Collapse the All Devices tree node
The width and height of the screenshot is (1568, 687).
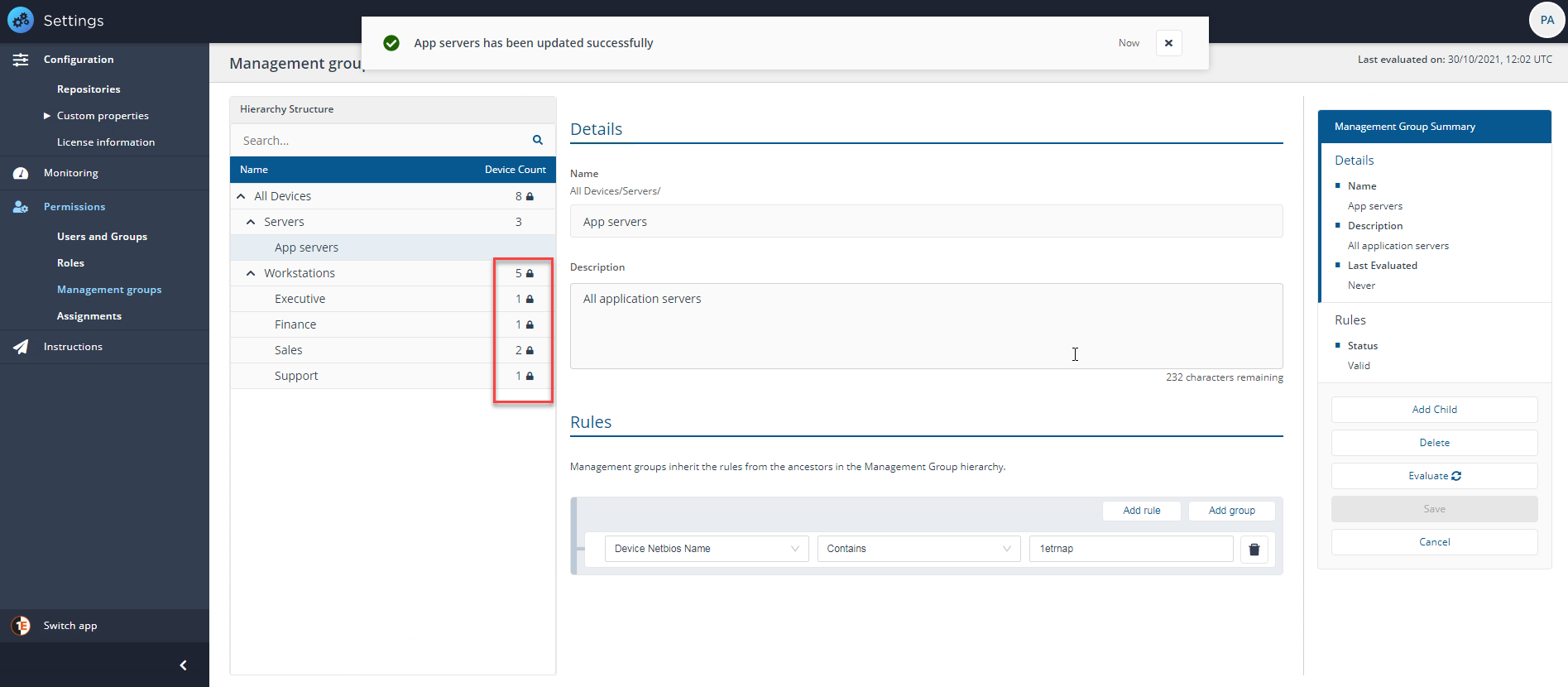pos(241,196)
